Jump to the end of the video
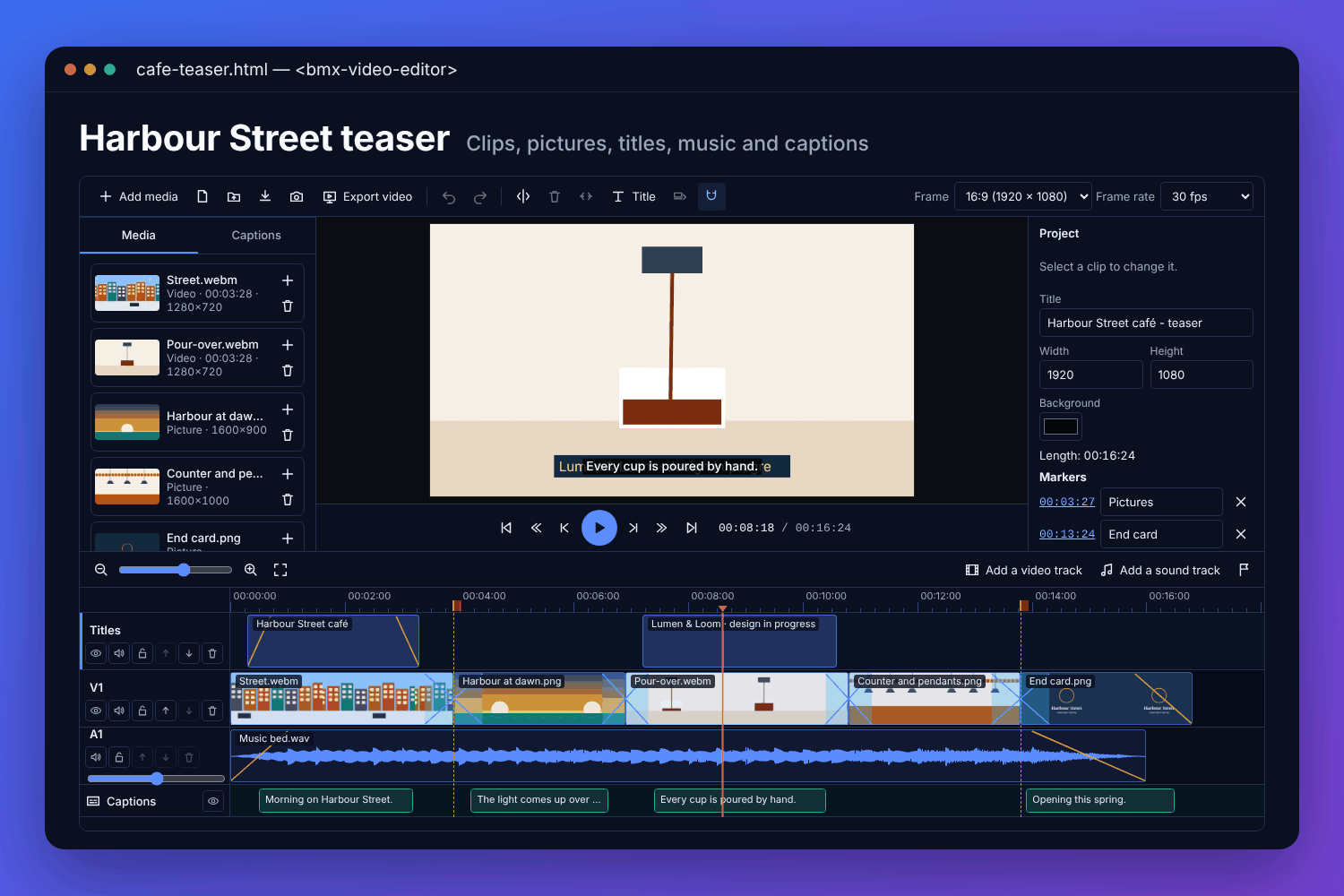 (692, 528)
